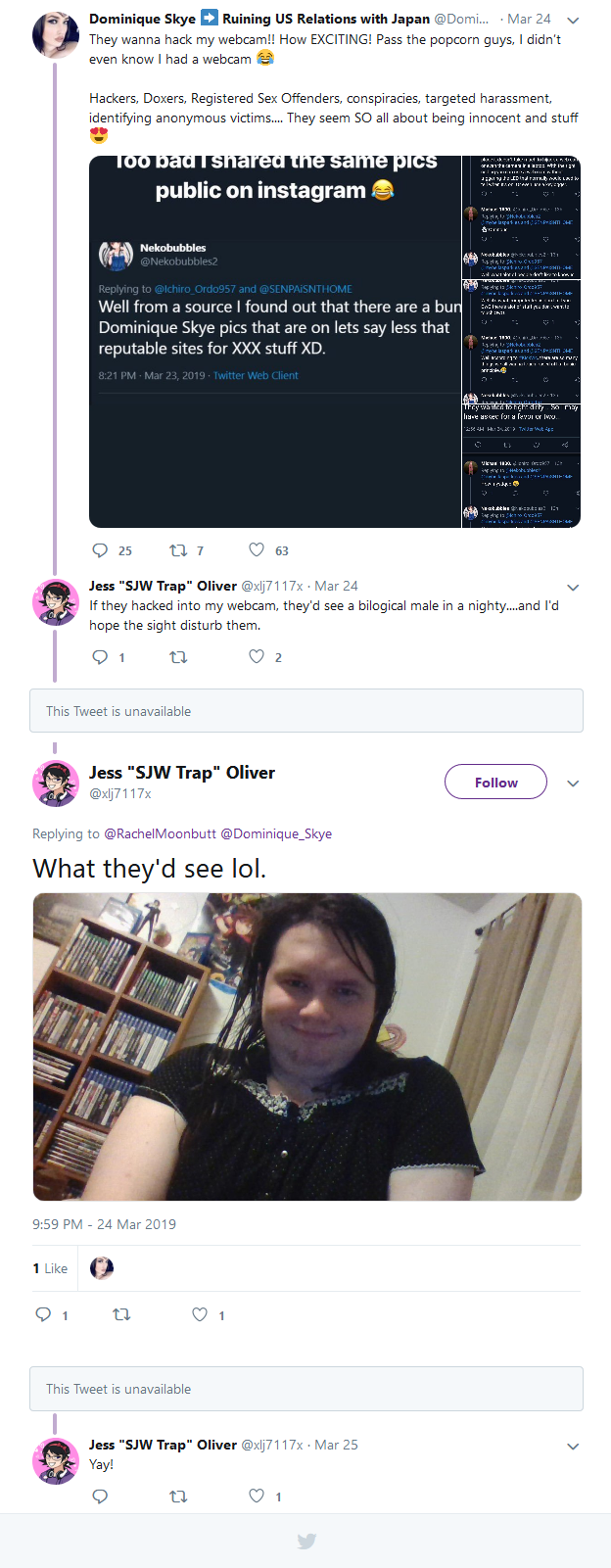The height and width of the screenshot is (1568, 611).
Task: Like the 'What they'd see lol.' tweet
Action: (200, 1314)
